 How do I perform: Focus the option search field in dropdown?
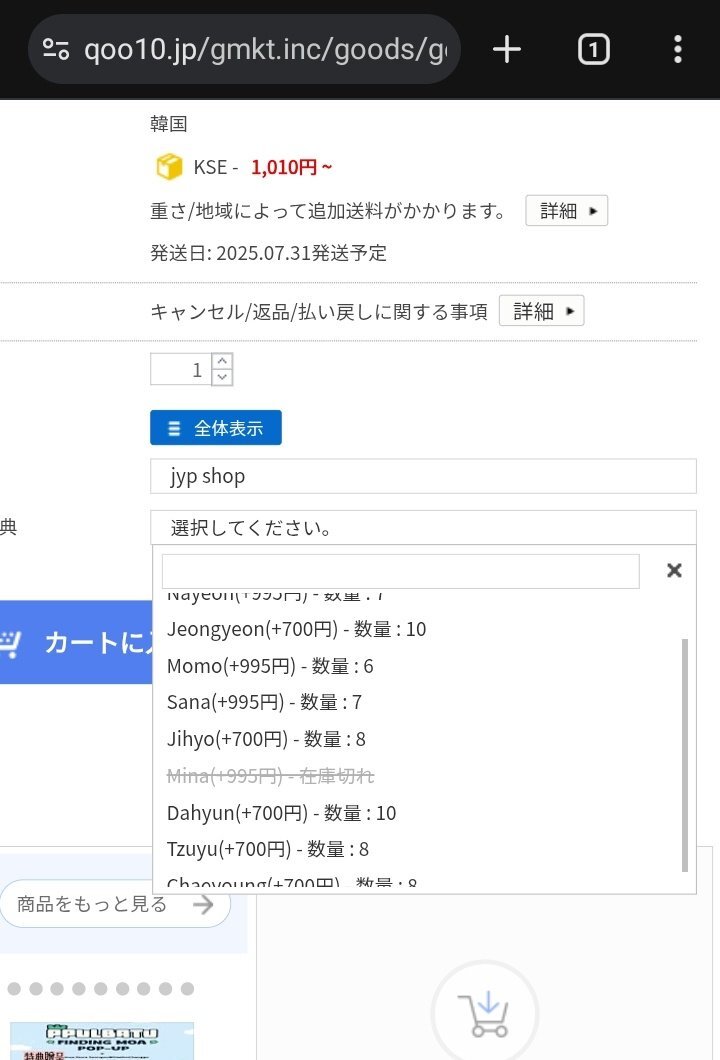pos(400,571)
